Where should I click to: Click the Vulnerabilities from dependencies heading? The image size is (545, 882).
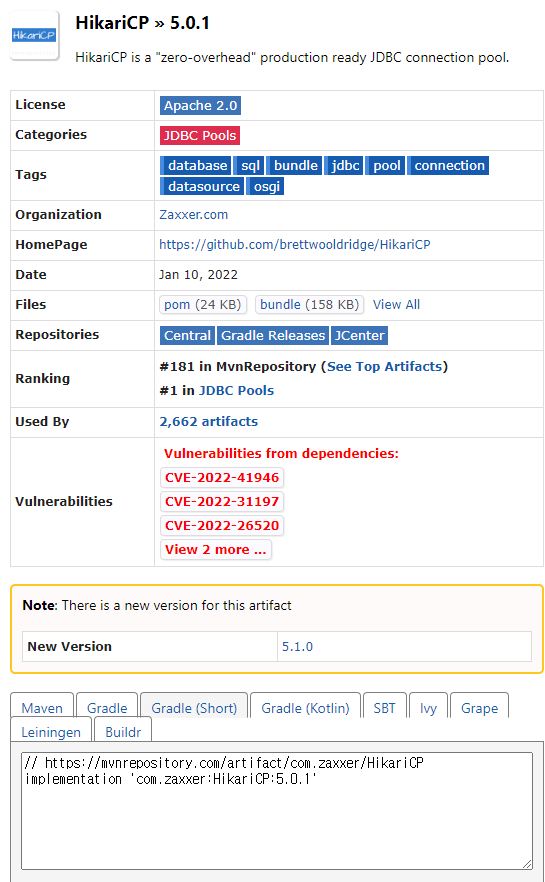[281, 453]
